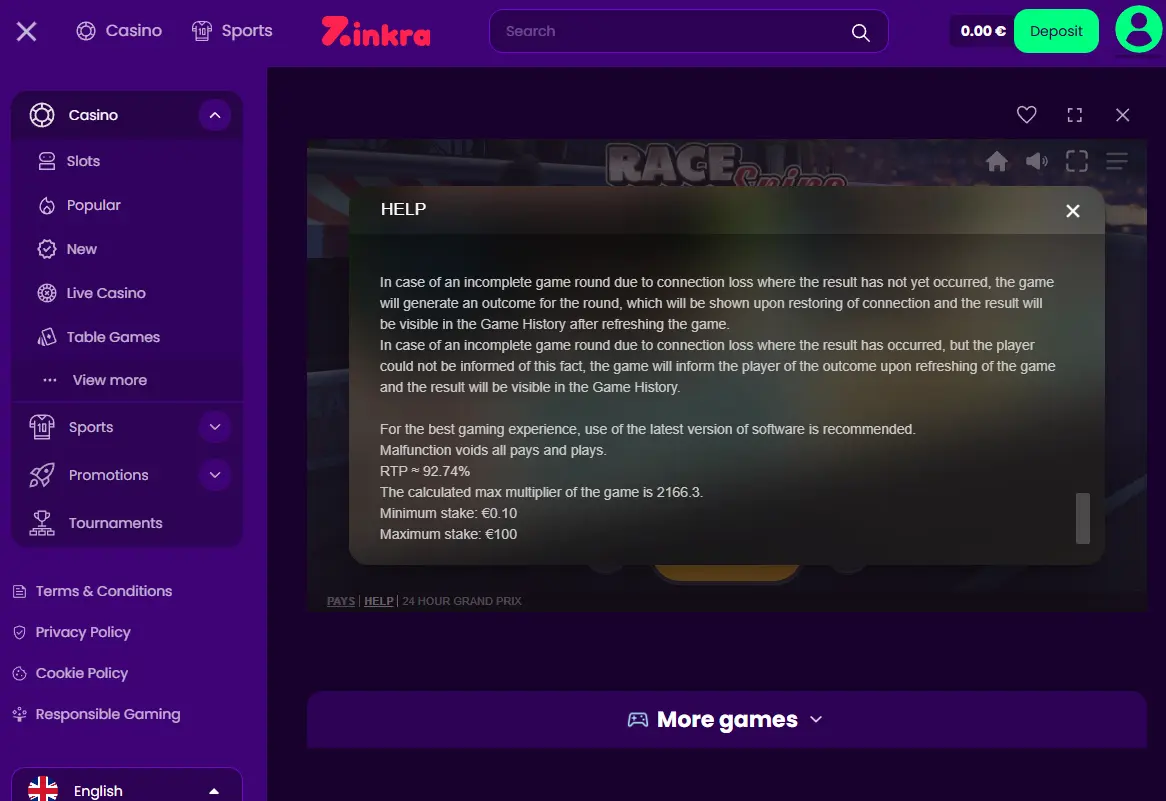
Task: Add game to favorites with heart icon
Action: pyautogui.click(x=1026, y=115)
